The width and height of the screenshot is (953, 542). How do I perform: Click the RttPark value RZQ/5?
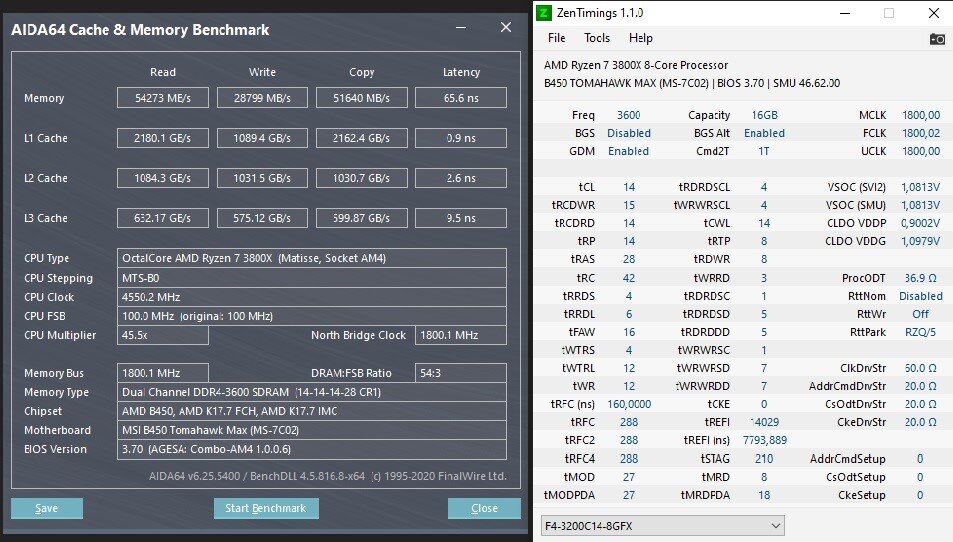pyautogui.click(x=921, y=332)
